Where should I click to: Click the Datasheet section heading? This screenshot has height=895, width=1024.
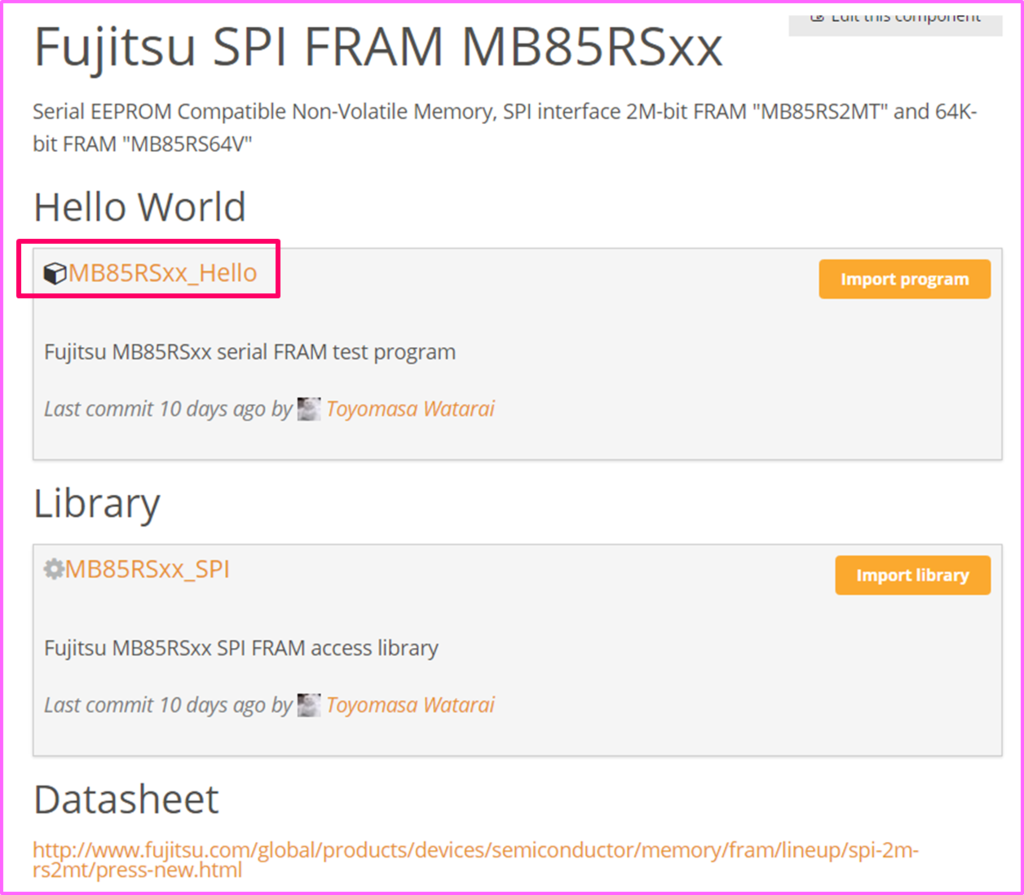coord(126,800)
